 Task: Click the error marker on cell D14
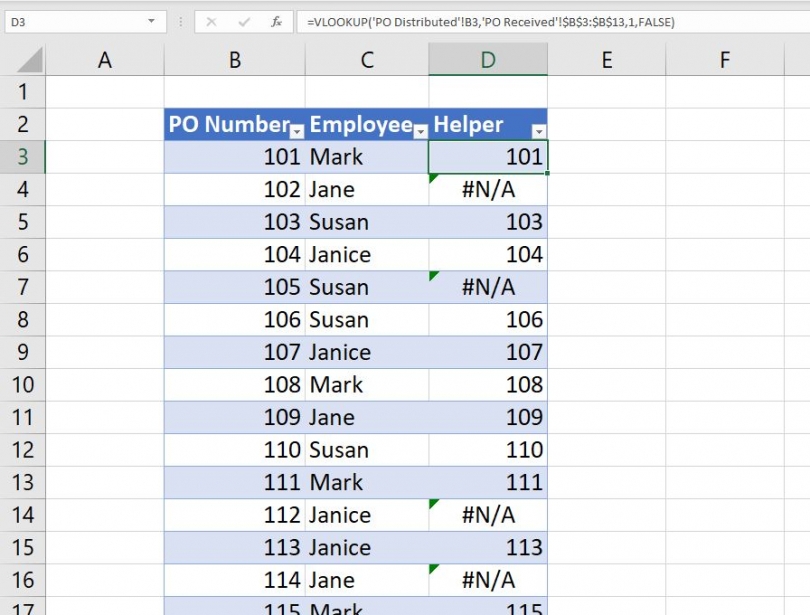point(434,501)
